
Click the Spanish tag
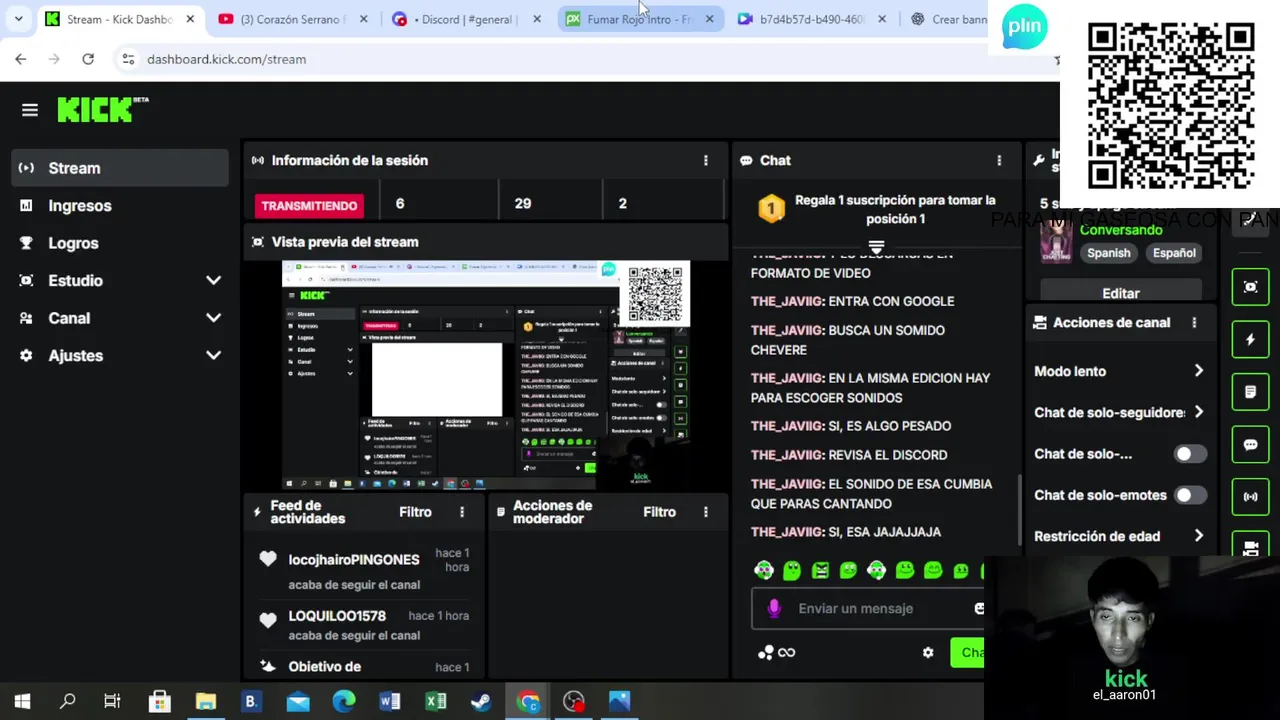1109,253
